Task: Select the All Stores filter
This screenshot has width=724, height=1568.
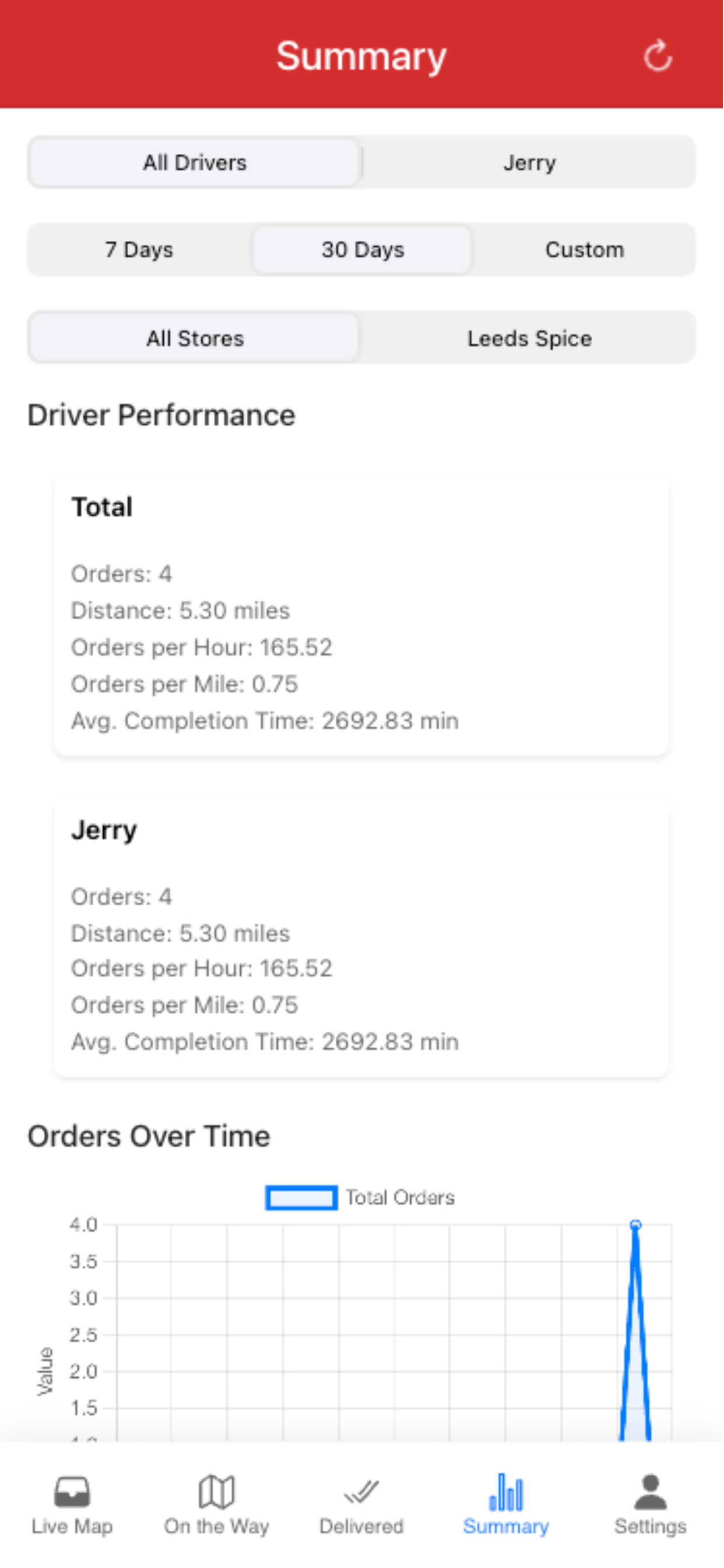Action: (x=195, y=338)
